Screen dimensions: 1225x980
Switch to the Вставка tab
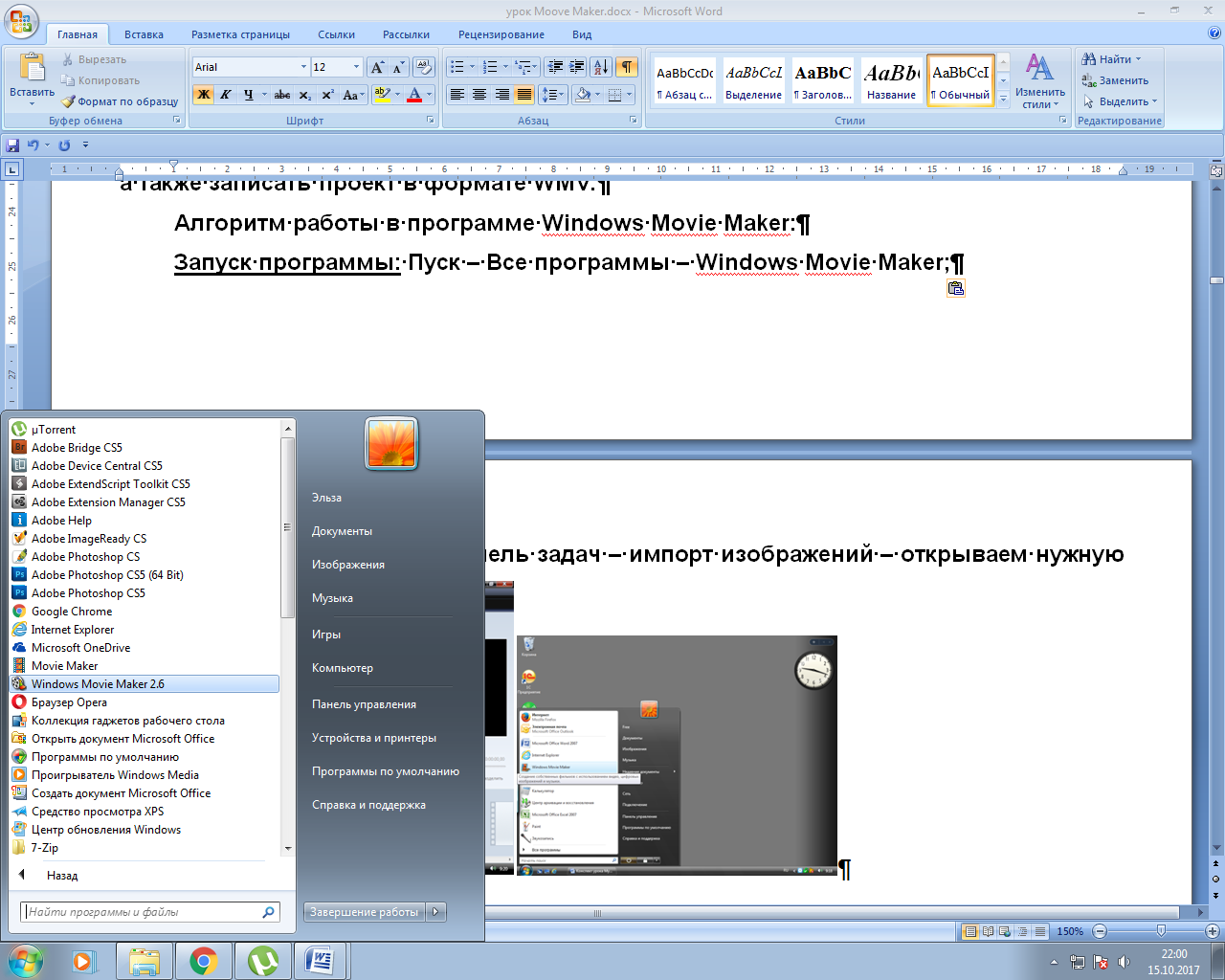(x=144, y=34)
